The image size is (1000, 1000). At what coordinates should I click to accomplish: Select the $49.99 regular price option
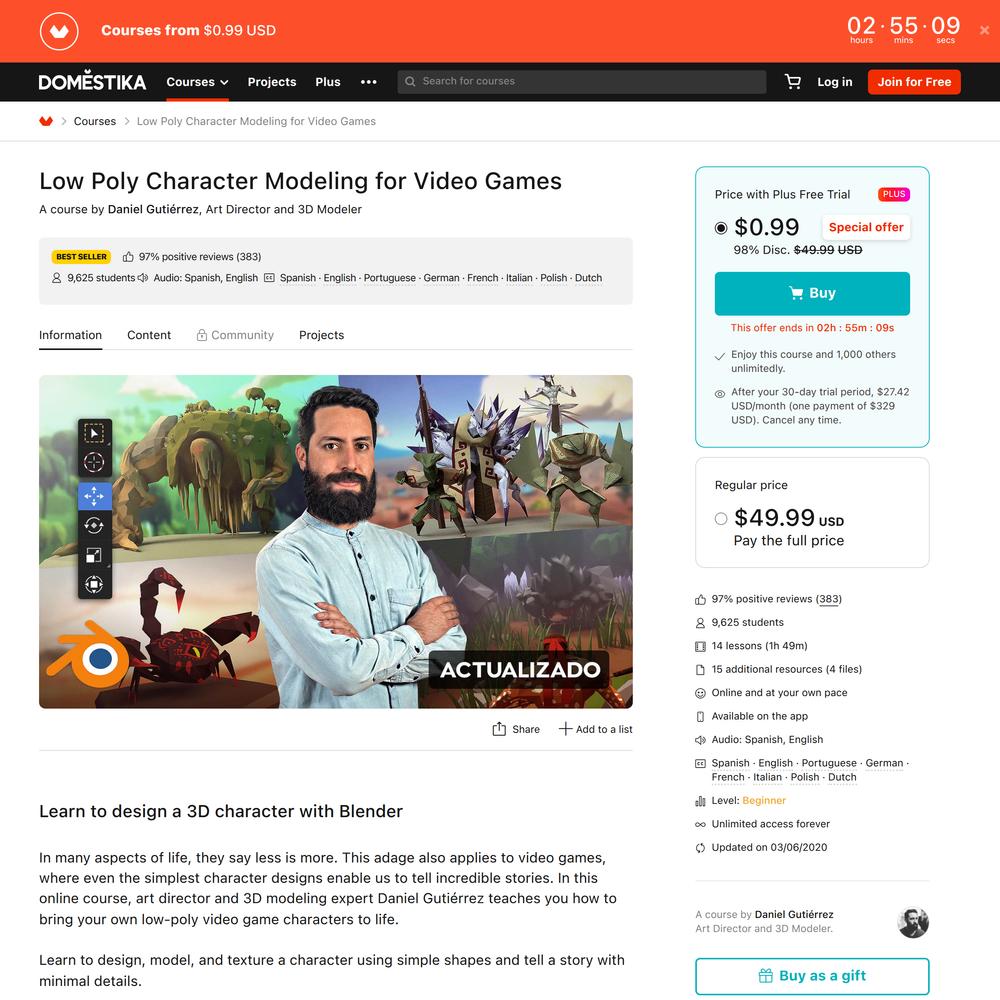721,518
